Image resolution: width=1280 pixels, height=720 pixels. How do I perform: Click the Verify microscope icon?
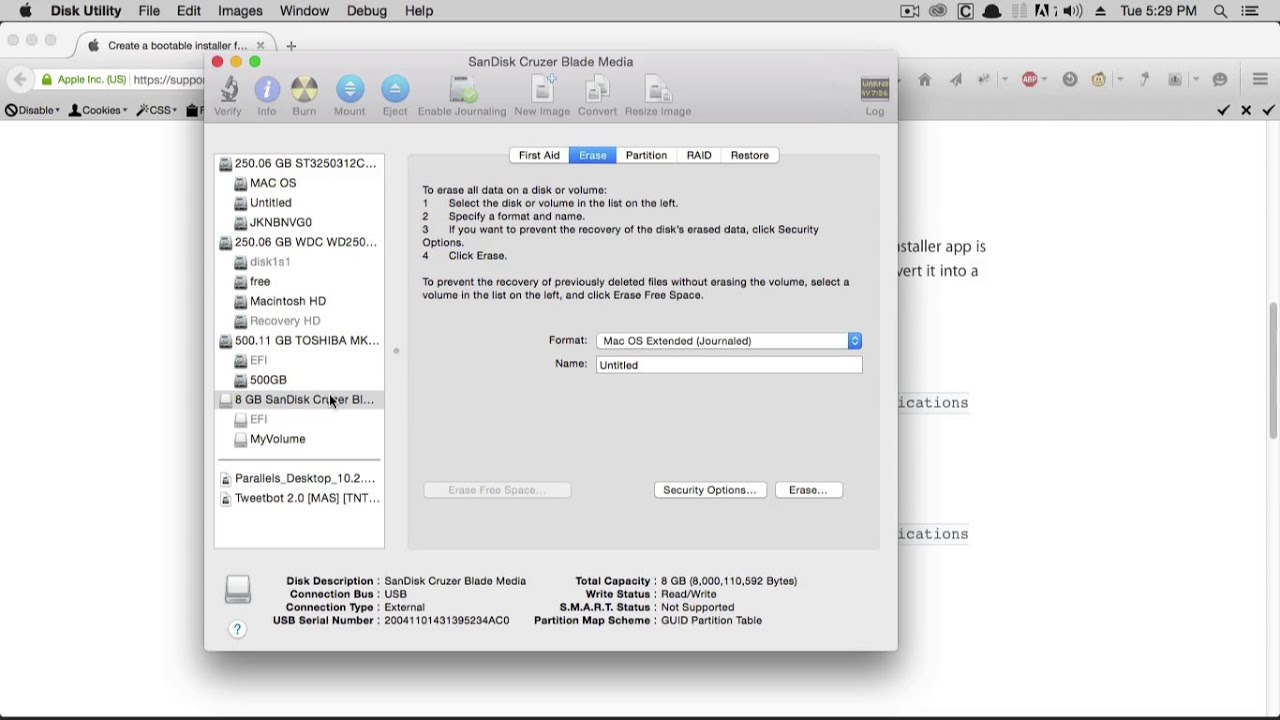(x=228, y=89)
